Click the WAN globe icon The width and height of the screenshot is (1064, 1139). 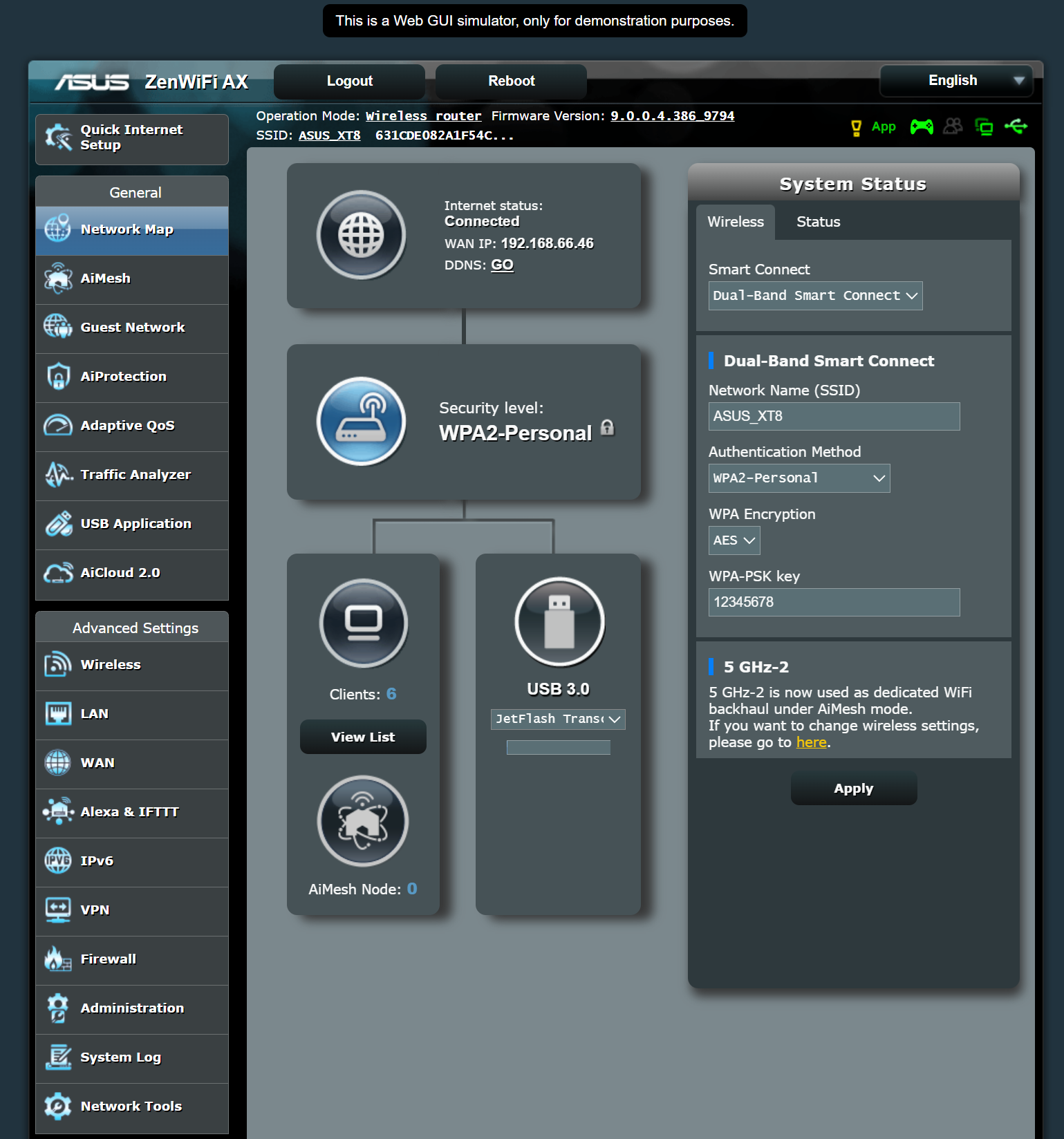point(58,762)
